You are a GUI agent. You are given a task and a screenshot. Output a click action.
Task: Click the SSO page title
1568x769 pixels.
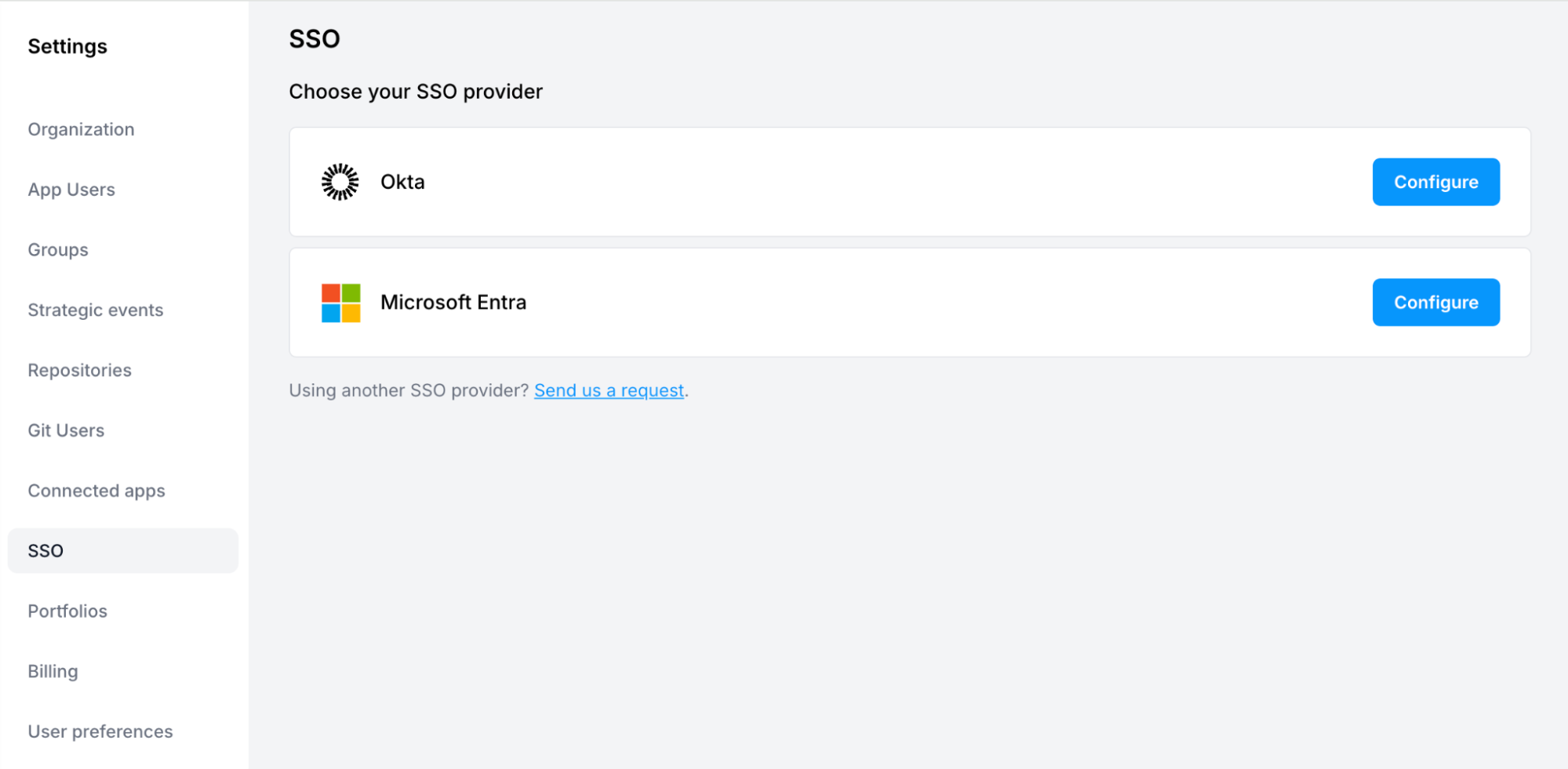tap(314, 38)
